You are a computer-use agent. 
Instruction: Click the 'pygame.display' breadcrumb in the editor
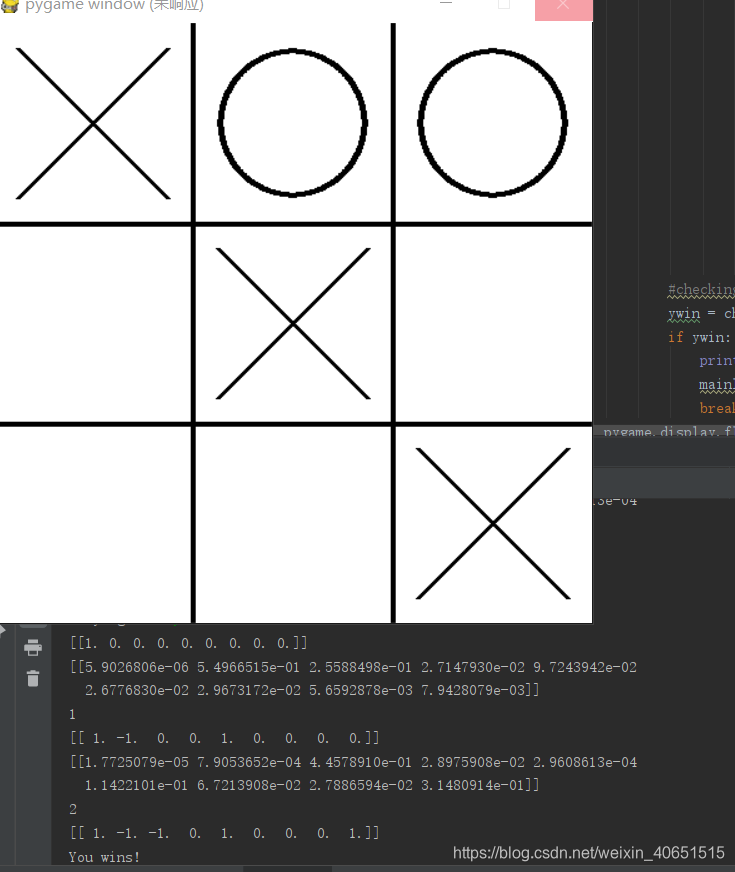[x=669, y=431]
